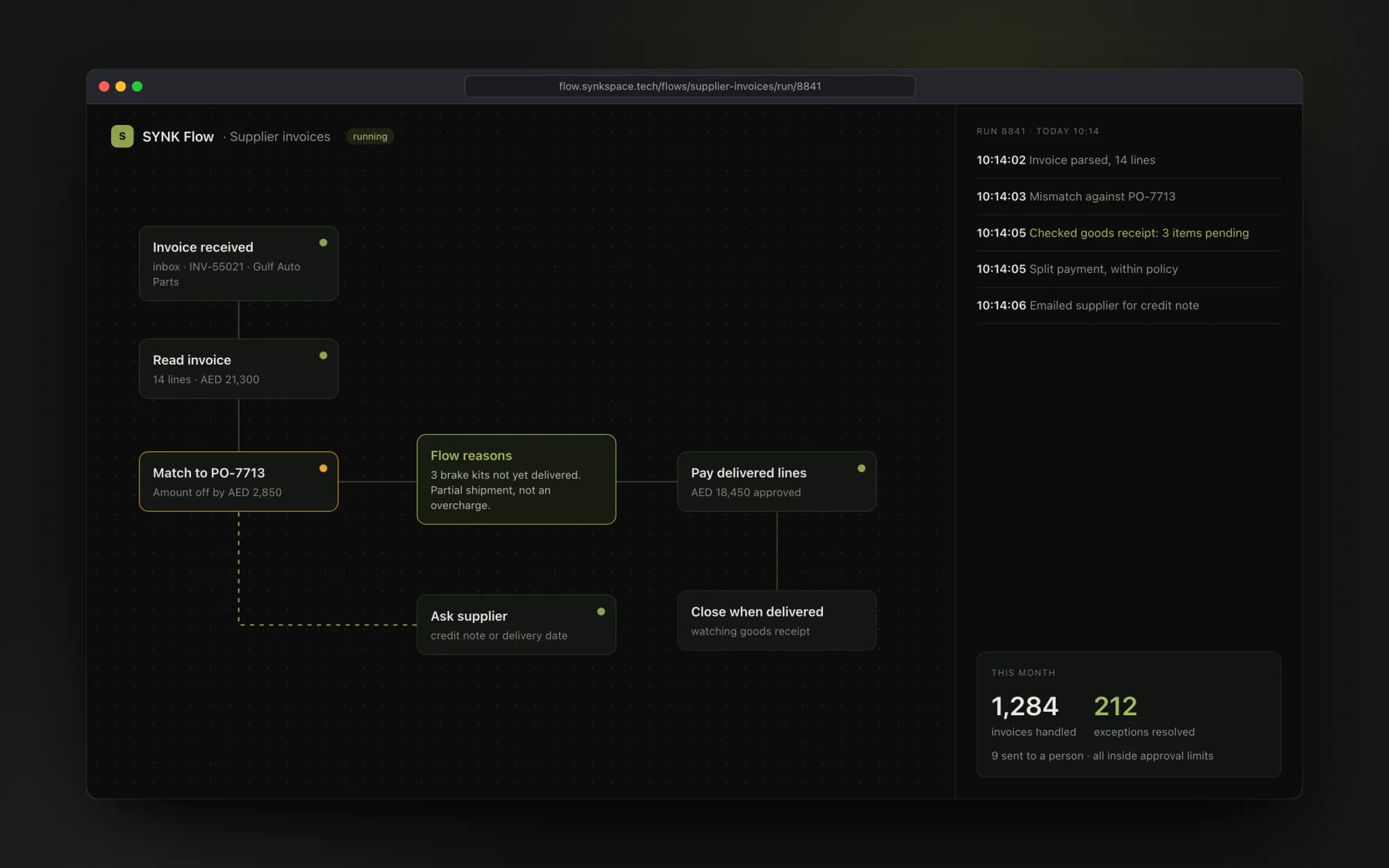Screen dimensions: 1389x868
Task: Click the 14 lines · AED 21,300 text
Action: (x=206, y=380)
